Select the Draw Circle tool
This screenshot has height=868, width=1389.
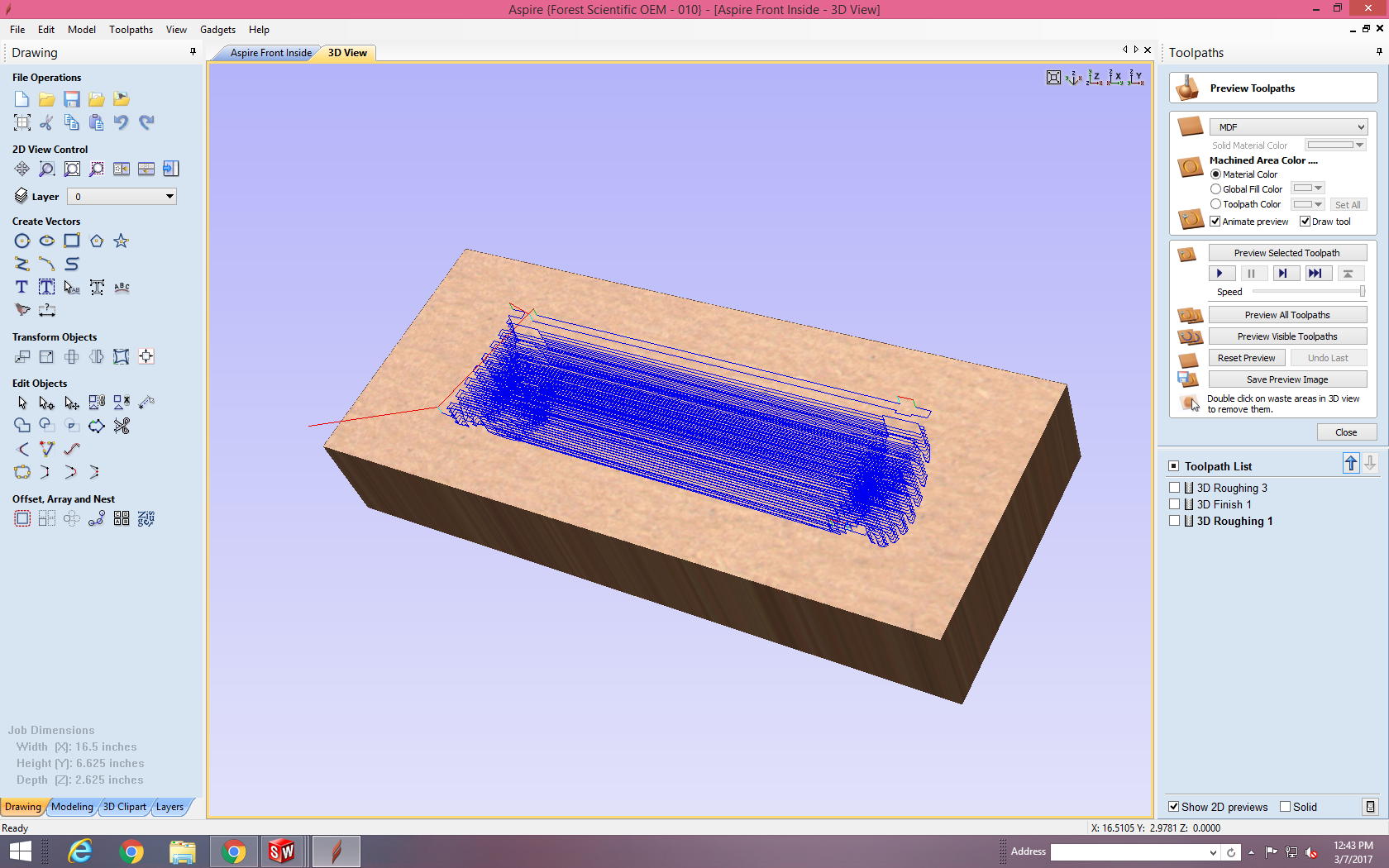coord(22,241)
